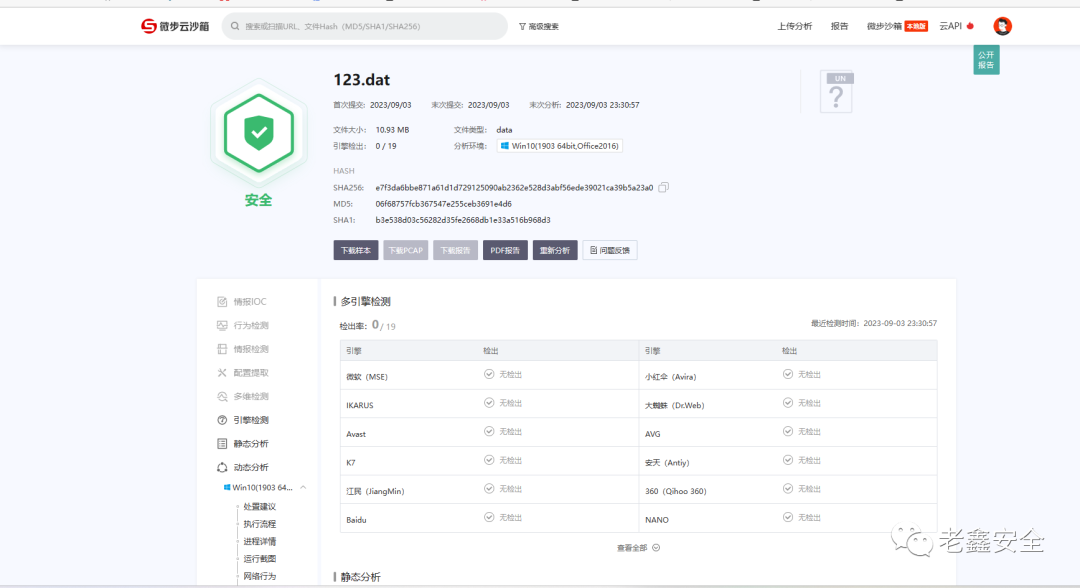
Task: Click 小红伞 (Avira) engine name
Action: 671,377
